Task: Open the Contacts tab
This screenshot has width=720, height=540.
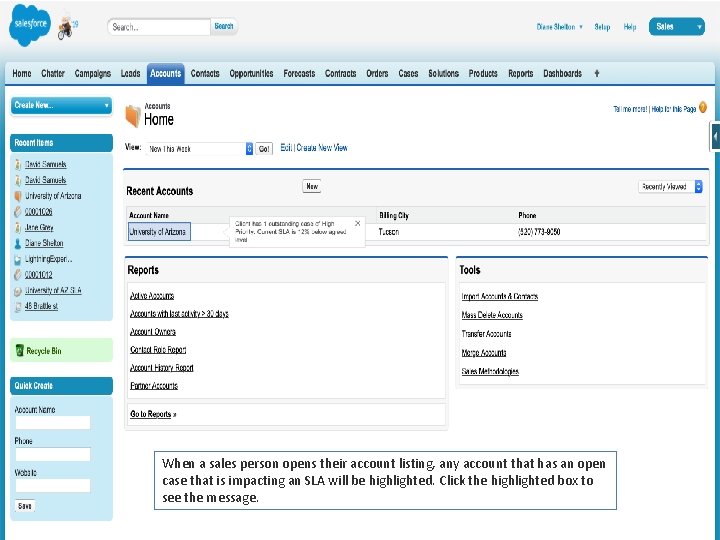Action: point(205,73)
